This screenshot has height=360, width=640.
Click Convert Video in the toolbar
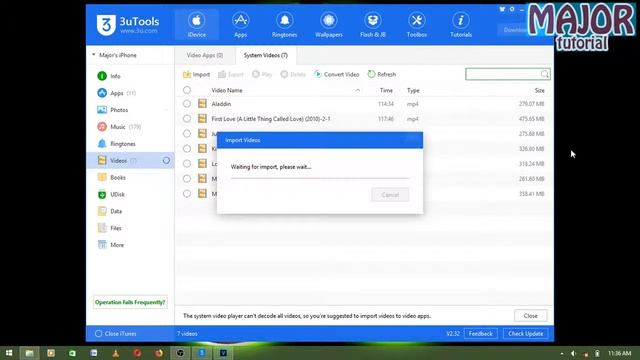click(337, 74)
